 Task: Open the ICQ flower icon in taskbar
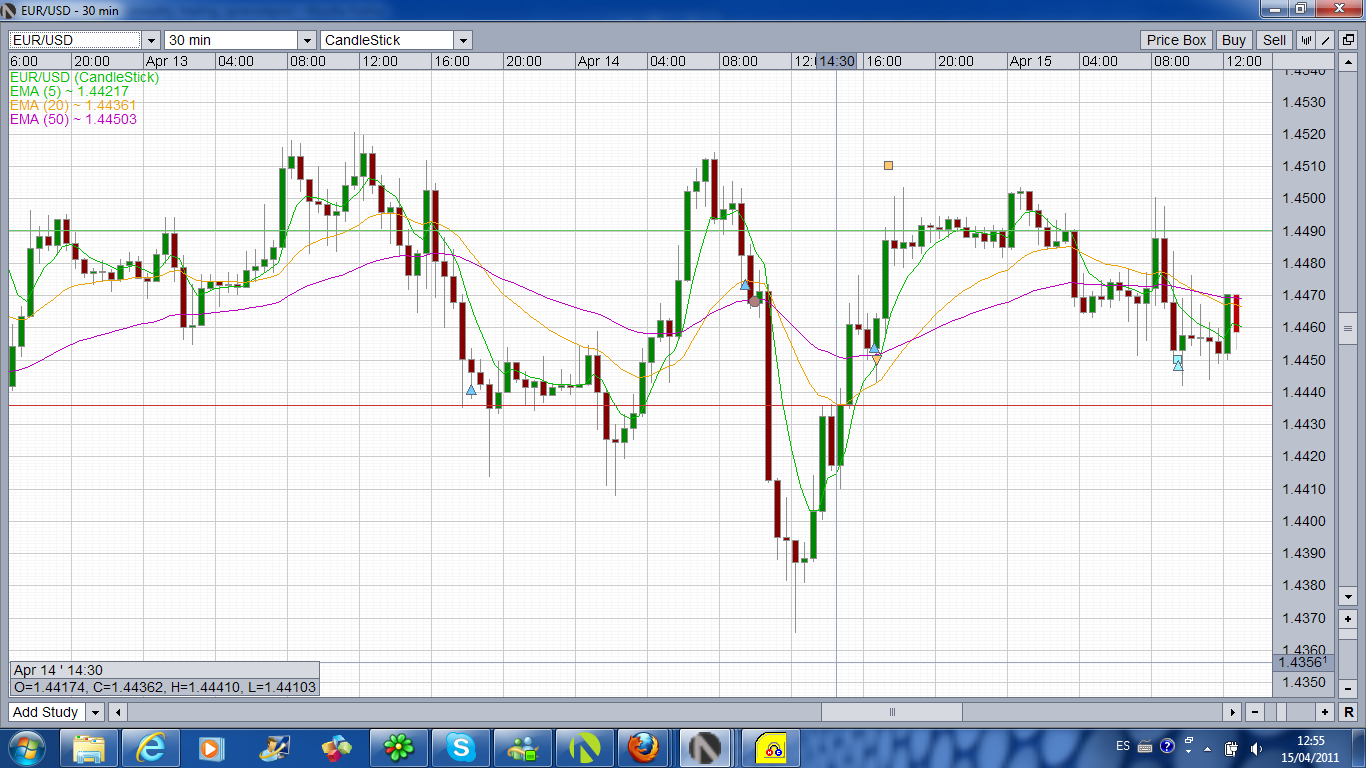[399, 747]
